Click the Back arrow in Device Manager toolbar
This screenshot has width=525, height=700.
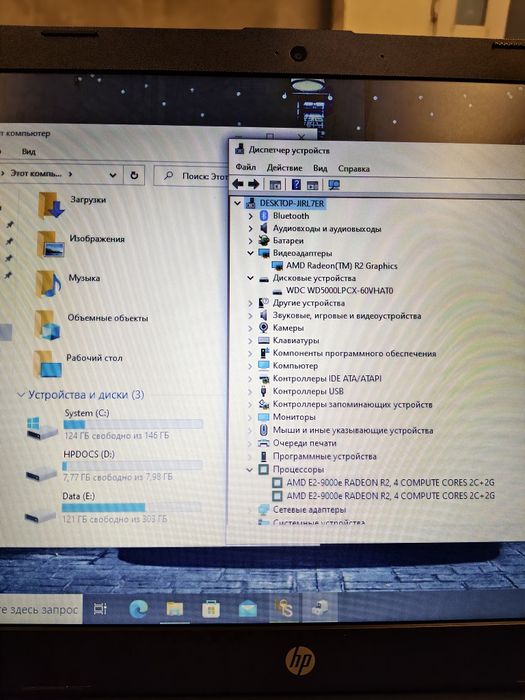click(x=238, y=184)
